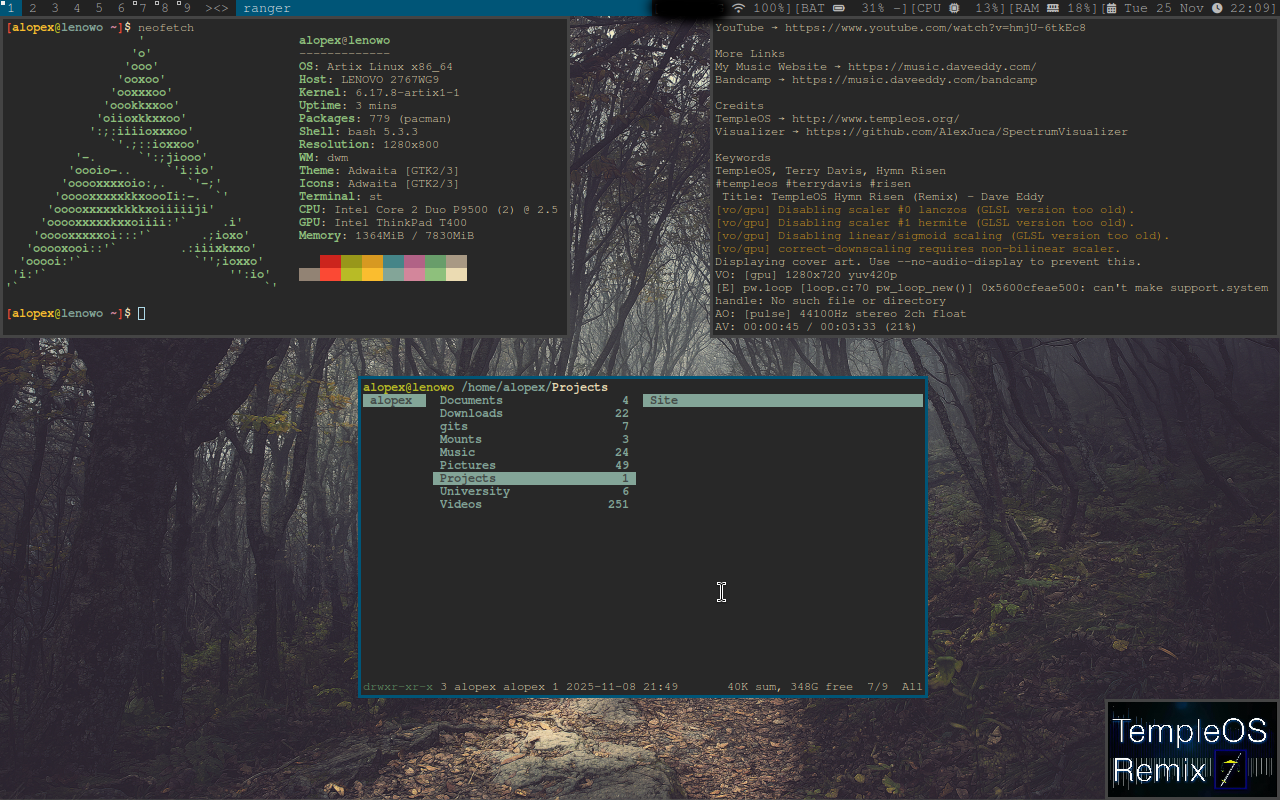This screenshot has width=1280, height=800.
Task: Click the "OS: Artix Linux x86_64" line
Action: 376,67
